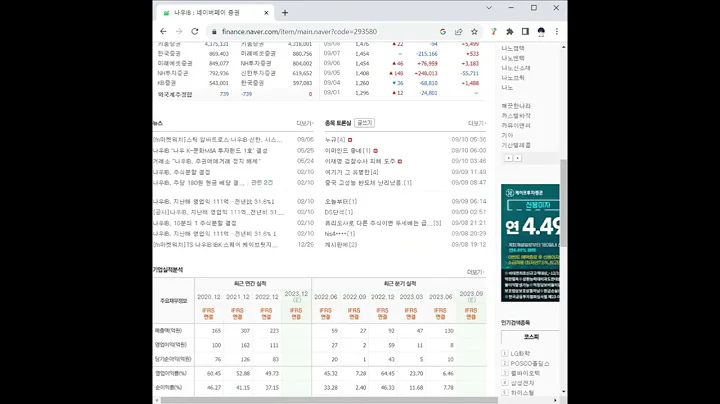Viewport: 720px width, 404px height.
Task: Open the colorful extension icon beside the star
Action: [494, 32]
